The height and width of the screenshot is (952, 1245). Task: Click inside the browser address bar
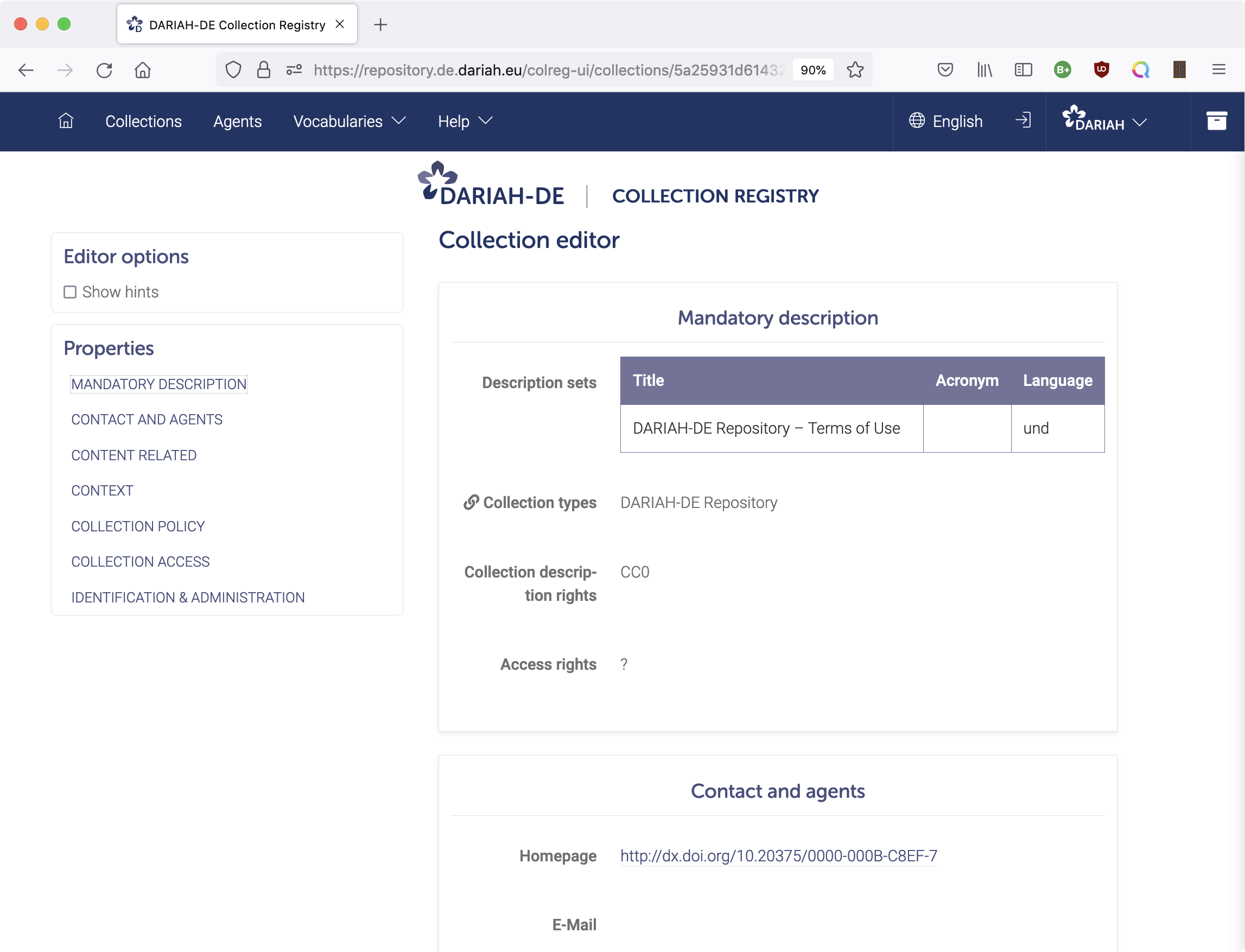538,69
